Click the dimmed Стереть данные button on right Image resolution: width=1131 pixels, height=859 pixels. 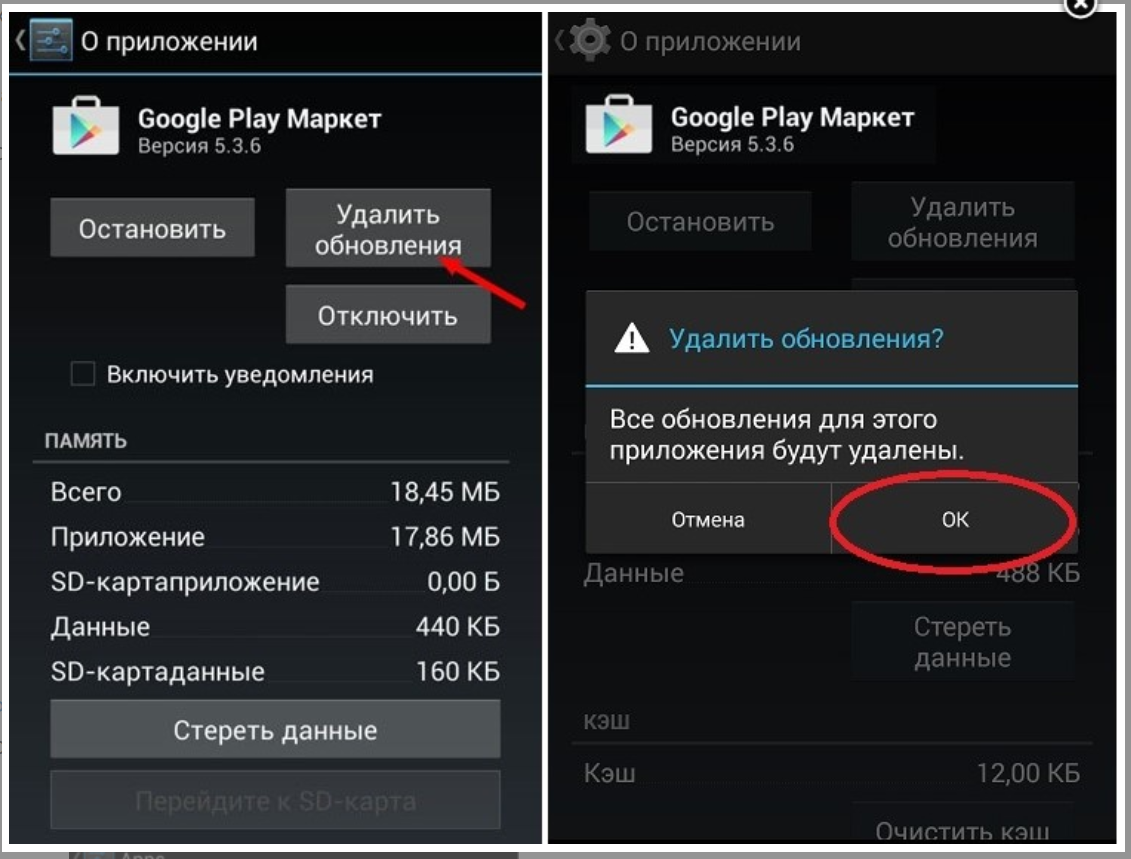pyautogui.click(x=963, y=642)
